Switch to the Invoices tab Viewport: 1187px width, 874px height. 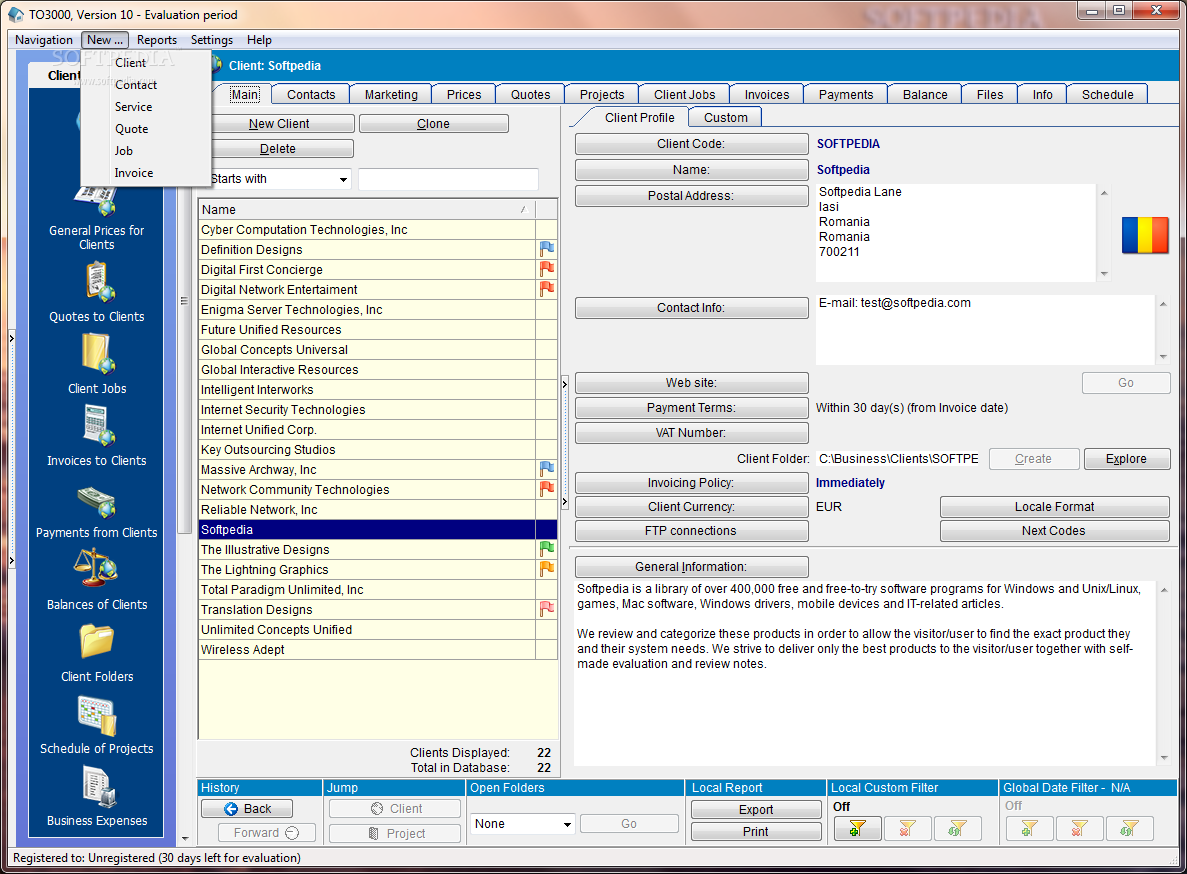(767, 95)
